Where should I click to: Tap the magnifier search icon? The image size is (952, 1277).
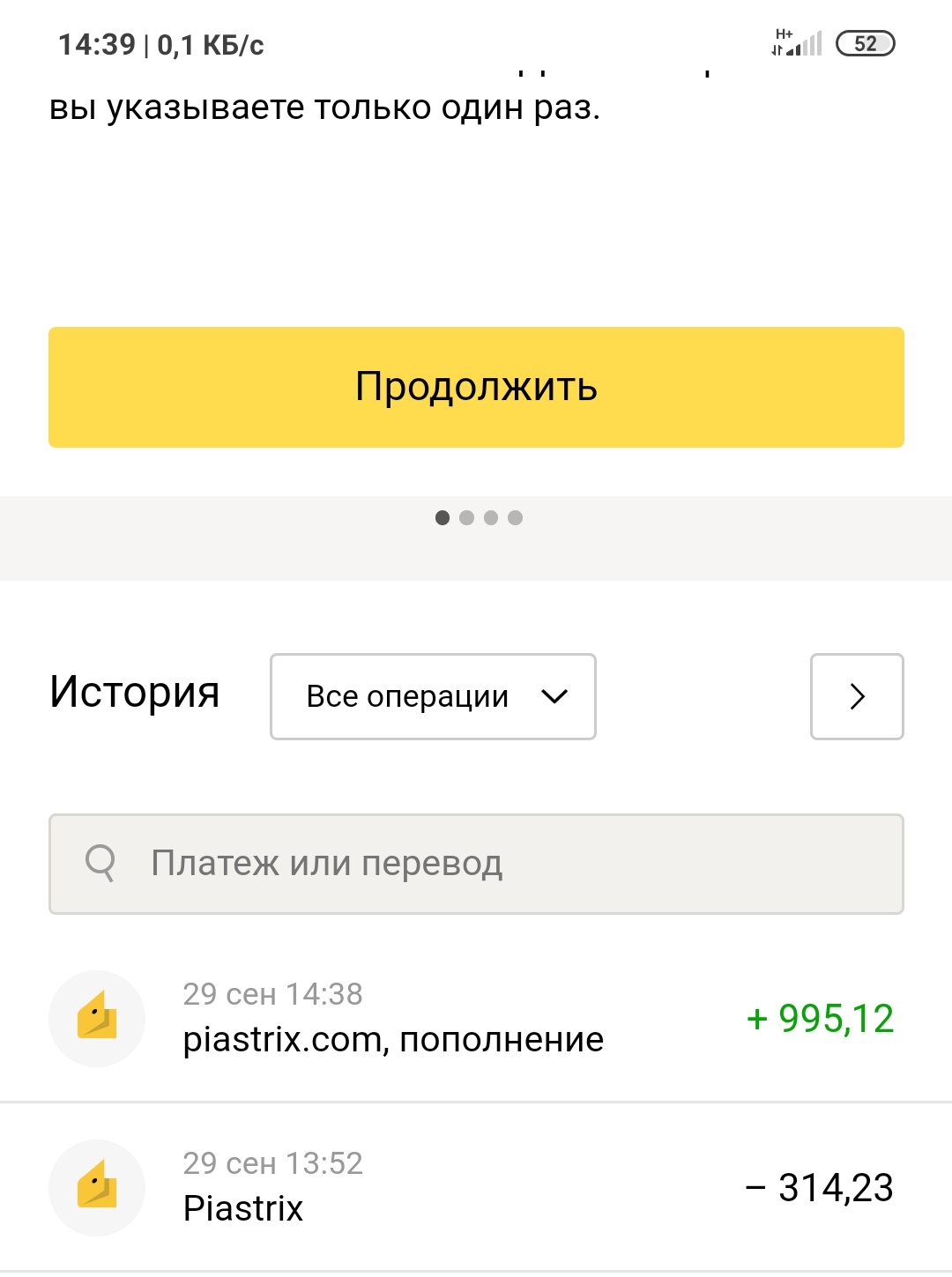[100, 863]
